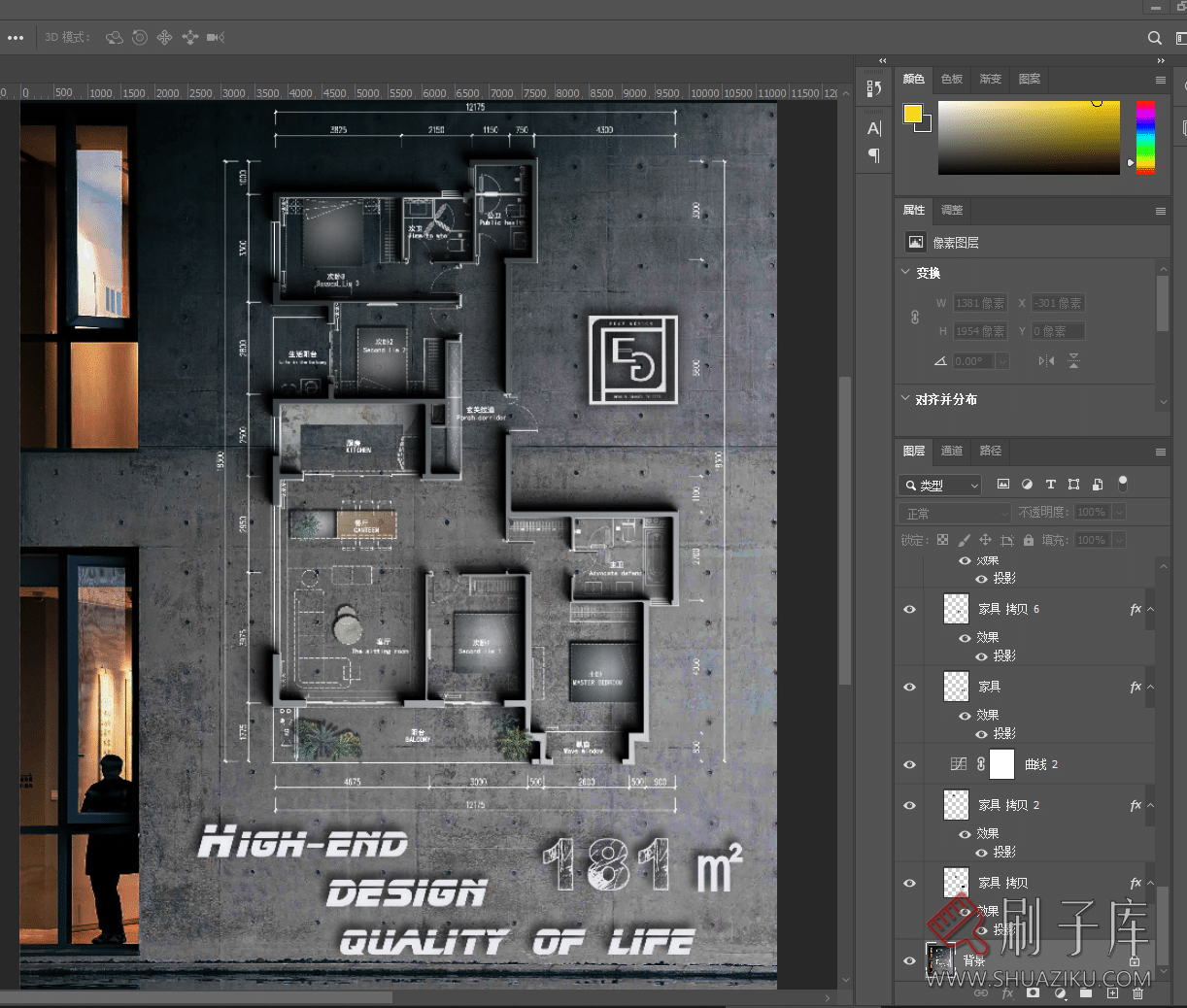Viewport: 1187px width, 1008px height.
Task: Toggle visibility of 曲线 2 layer
Action: 910,765
